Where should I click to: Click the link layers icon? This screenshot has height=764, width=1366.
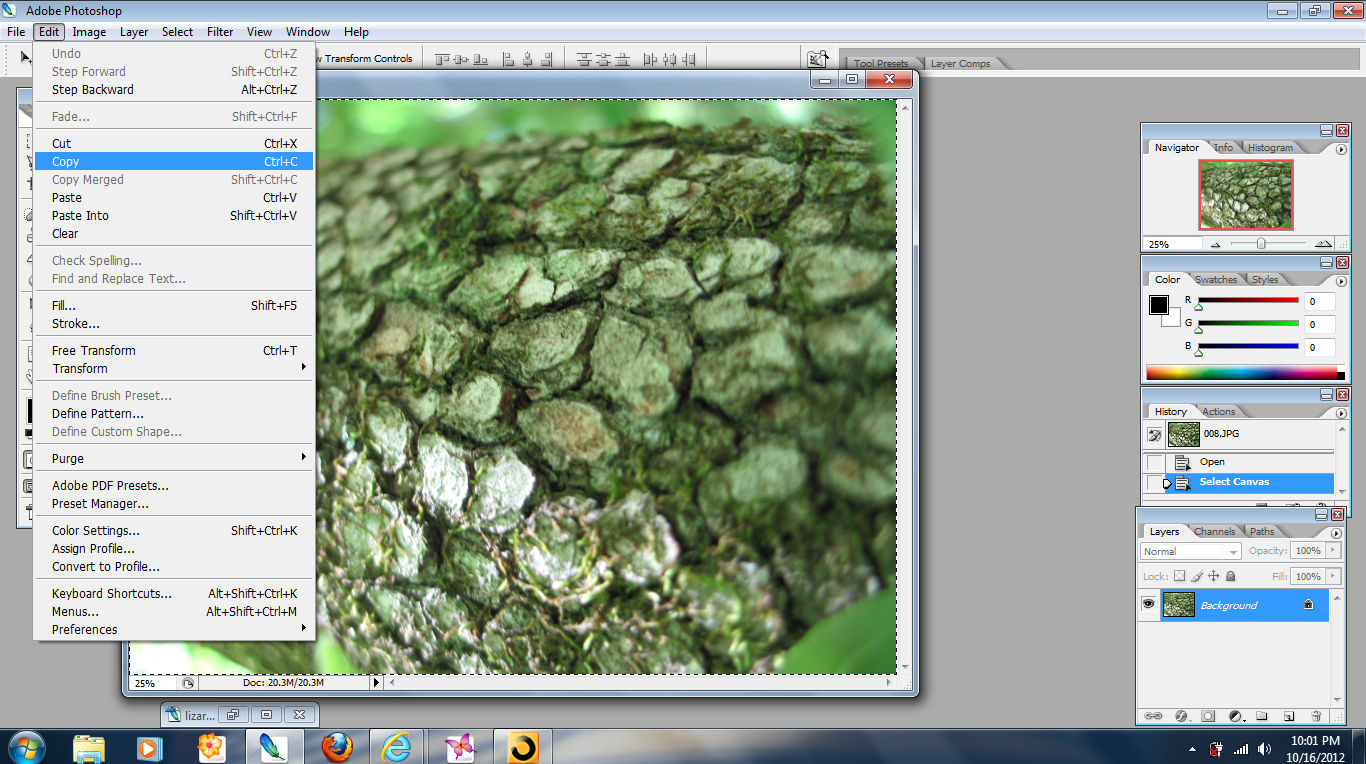pos(1153,716)
